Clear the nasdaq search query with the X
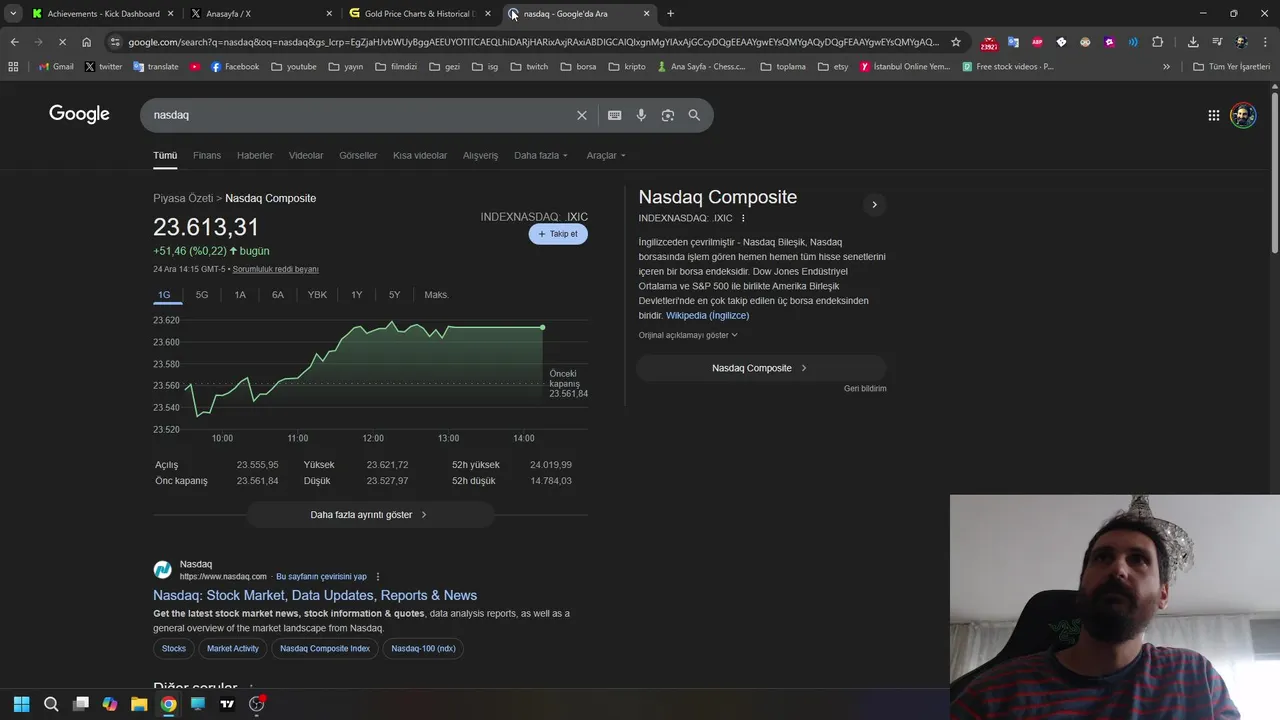This screenshot has height=720, width=1280. coord(582,115)
